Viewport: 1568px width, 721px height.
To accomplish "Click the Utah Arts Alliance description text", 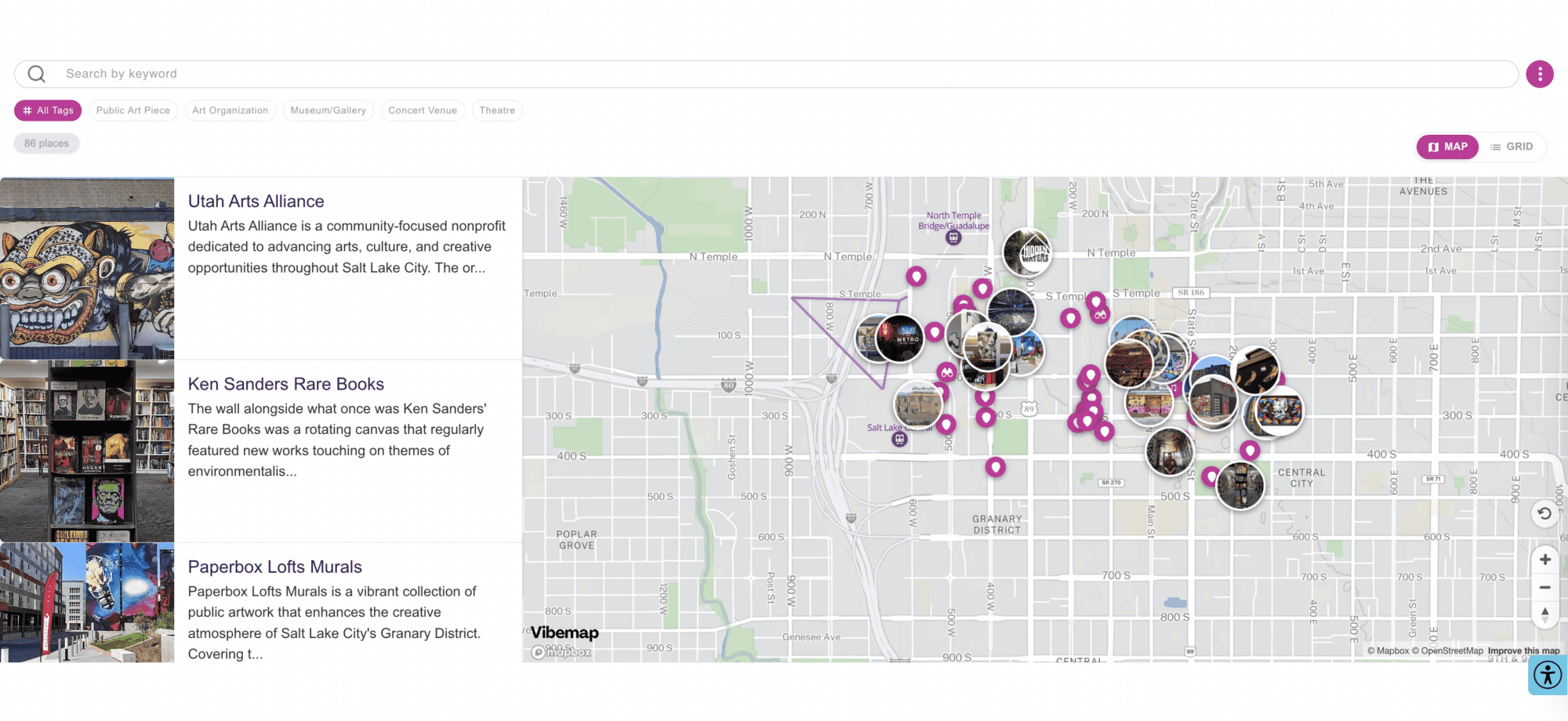I will [x=347, y=247].
